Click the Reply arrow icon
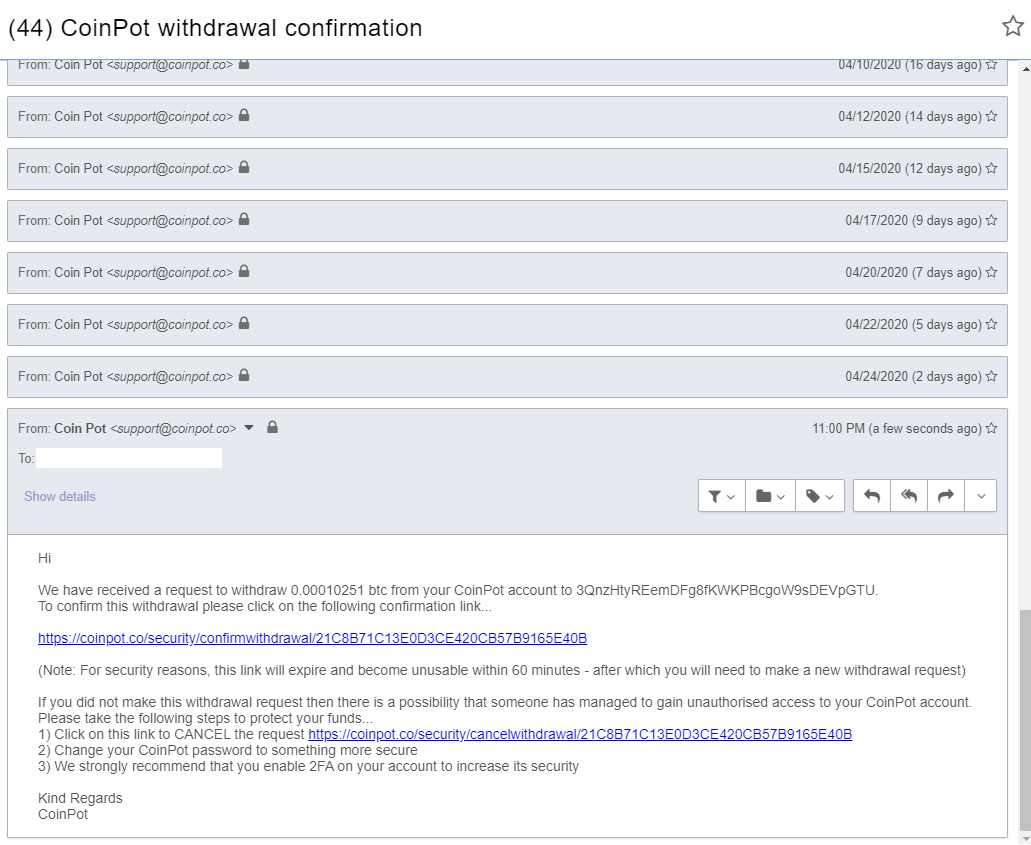This screenshot has width=1031, height=845. tap(872, 496)
